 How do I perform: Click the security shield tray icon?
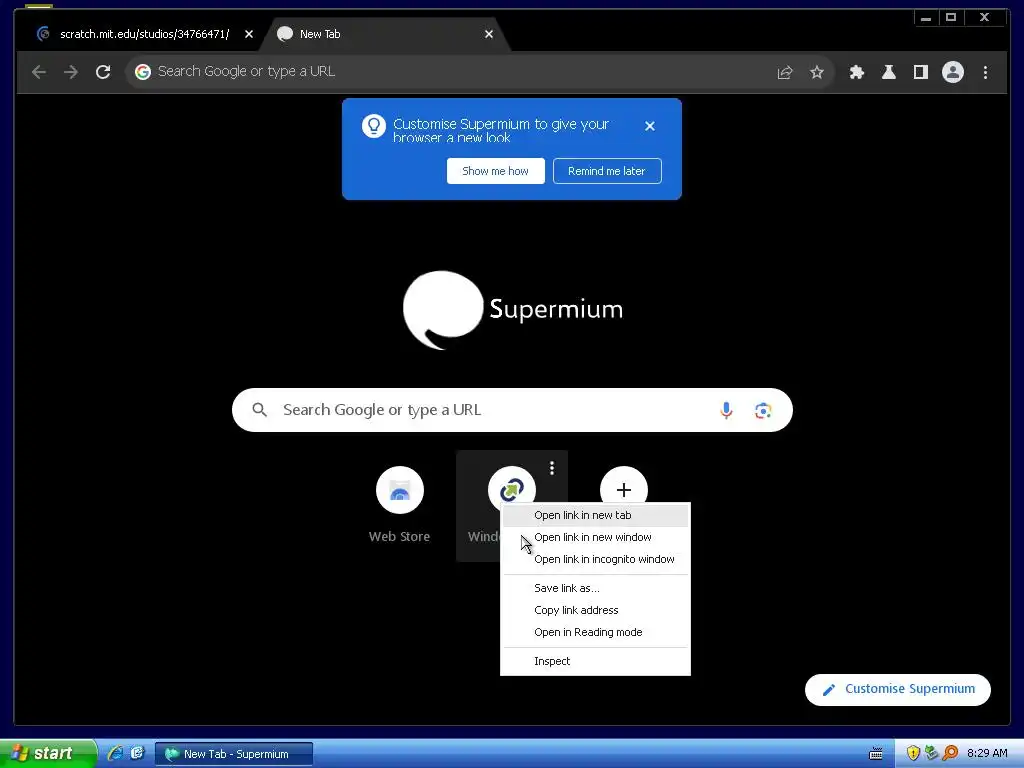pyautogui.click(x=913, y=754)
